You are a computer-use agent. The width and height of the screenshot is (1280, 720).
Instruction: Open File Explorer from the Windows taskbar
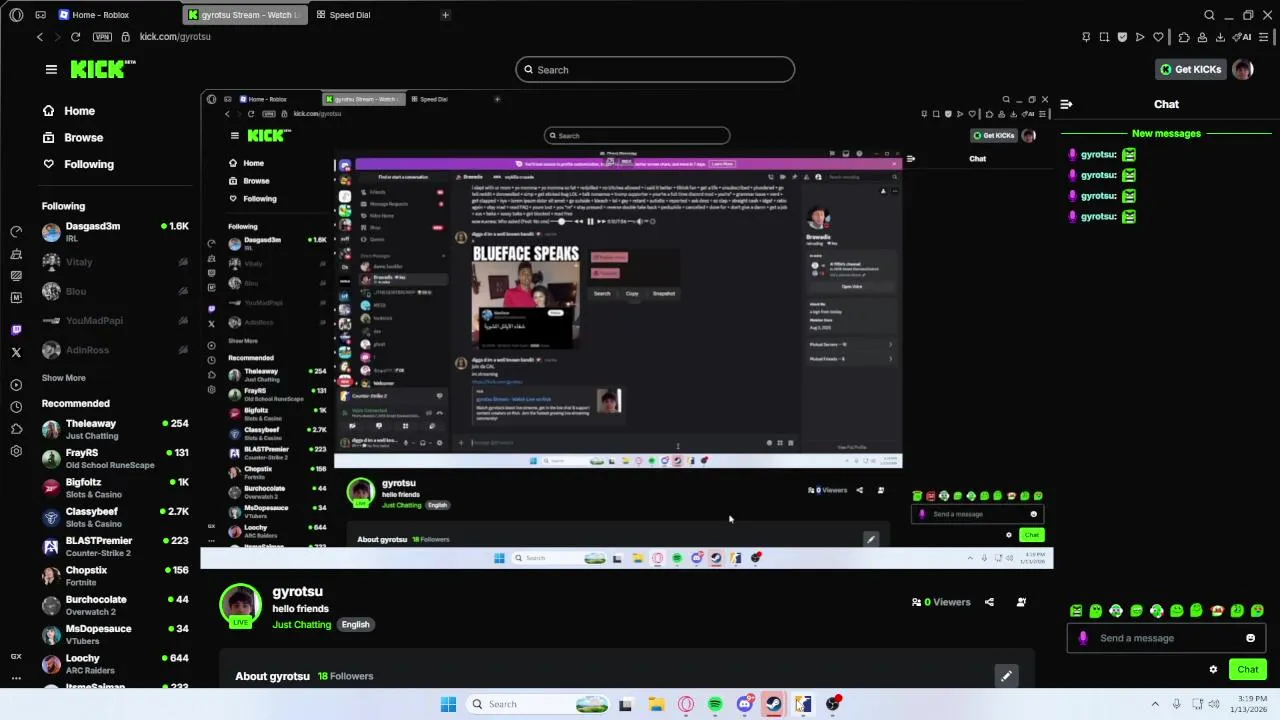pyautogui.click(x=656, y=704)
